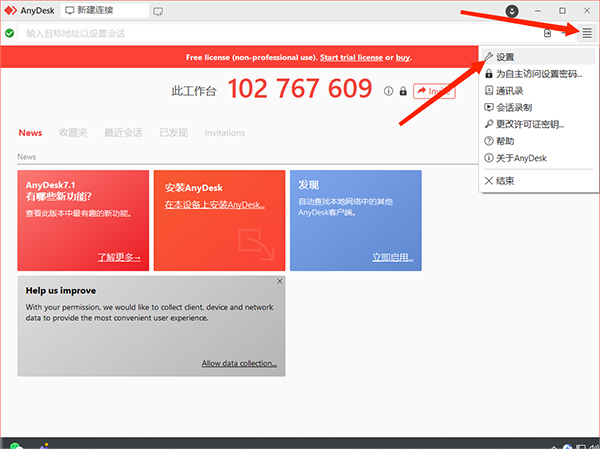Click 在本设备上安装AnyDesk link

coord(215,205)
